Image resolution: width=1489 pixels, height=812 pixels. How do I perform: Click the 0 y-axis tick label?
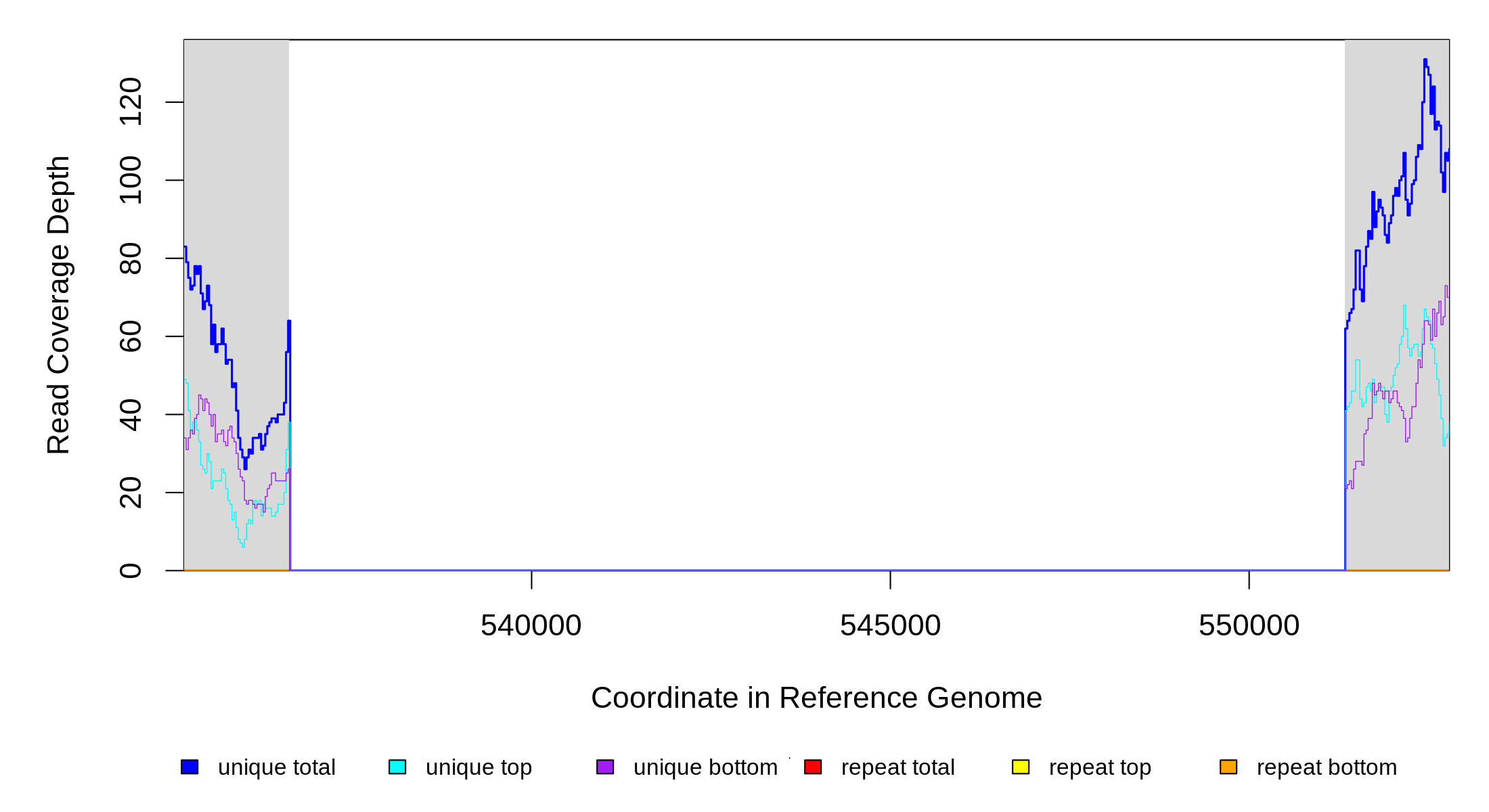coord(130,570)
